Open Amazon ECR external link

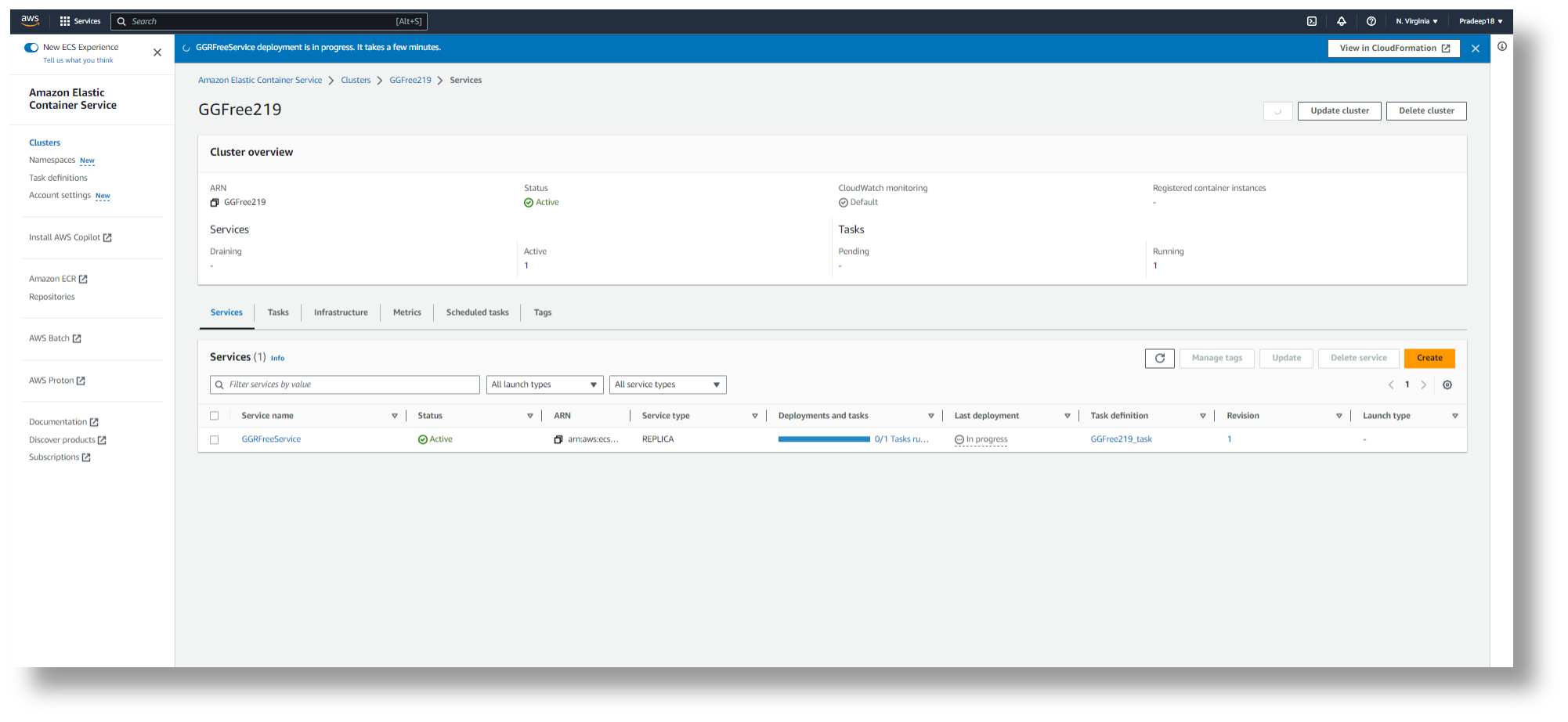click(x=58, y=280)
